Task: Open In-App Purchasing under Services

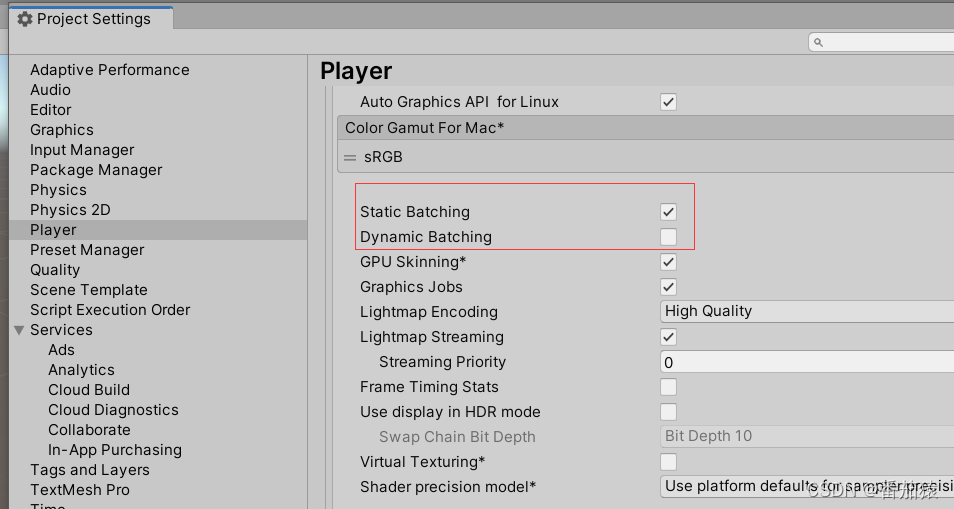Action: [x=115, y=450]
